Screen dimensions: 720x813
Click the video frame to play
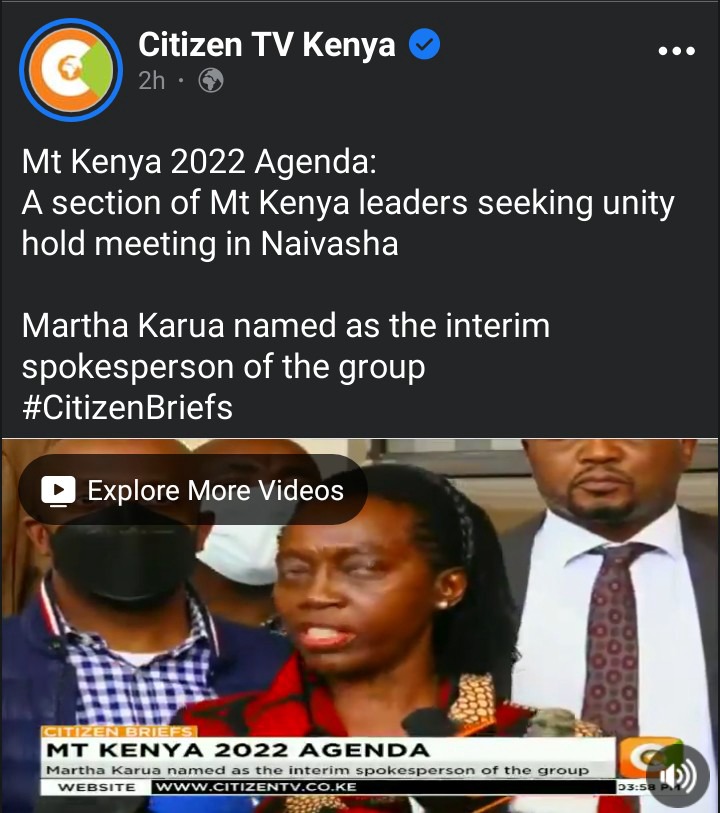coord(360,625)
